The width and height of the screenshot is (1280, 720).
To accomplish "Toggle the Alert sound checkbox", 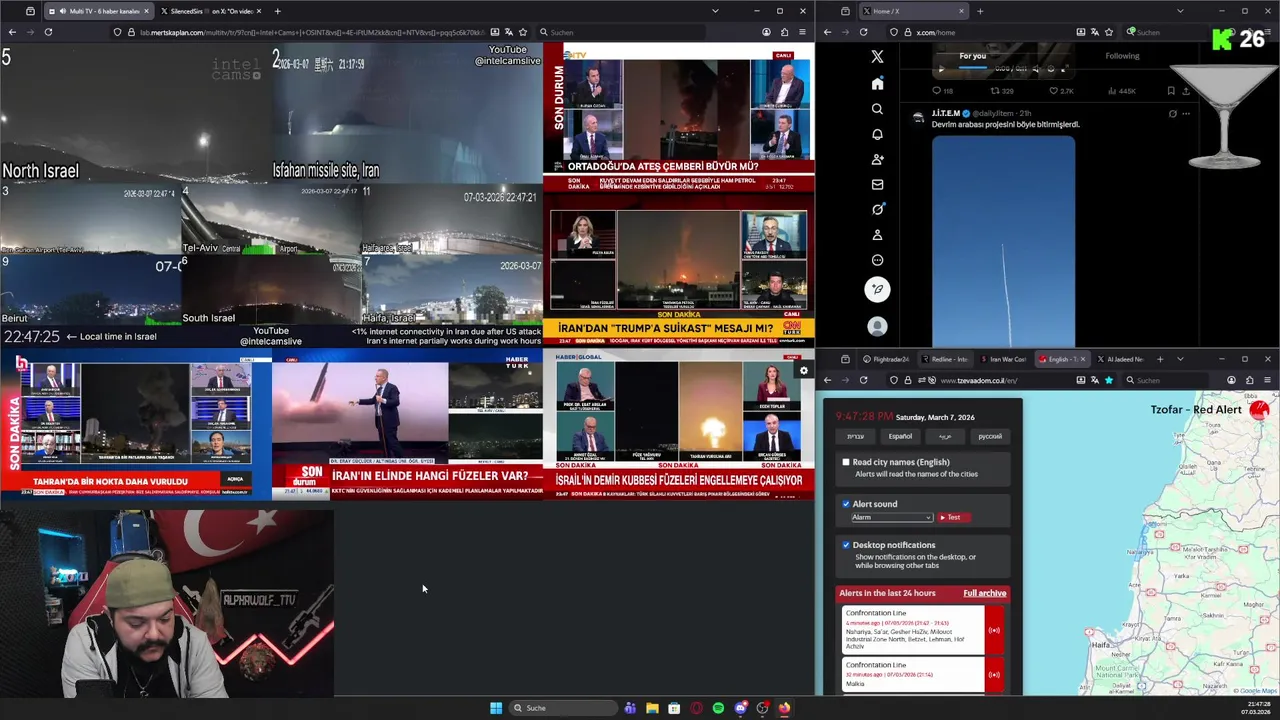I will pyautogui.click(x=846, y=504).
